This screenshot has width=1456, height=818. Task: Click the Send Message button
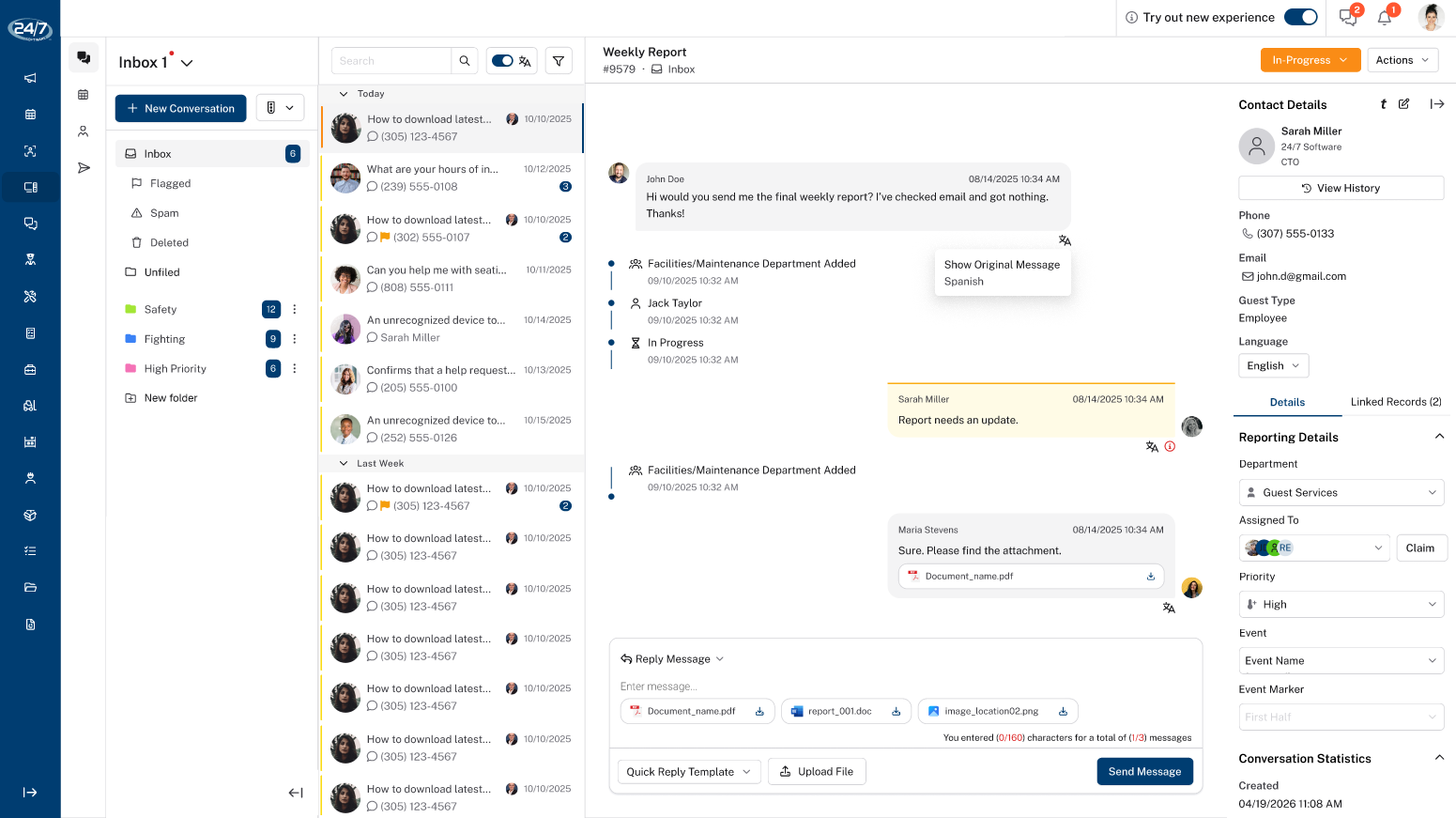1144,772
